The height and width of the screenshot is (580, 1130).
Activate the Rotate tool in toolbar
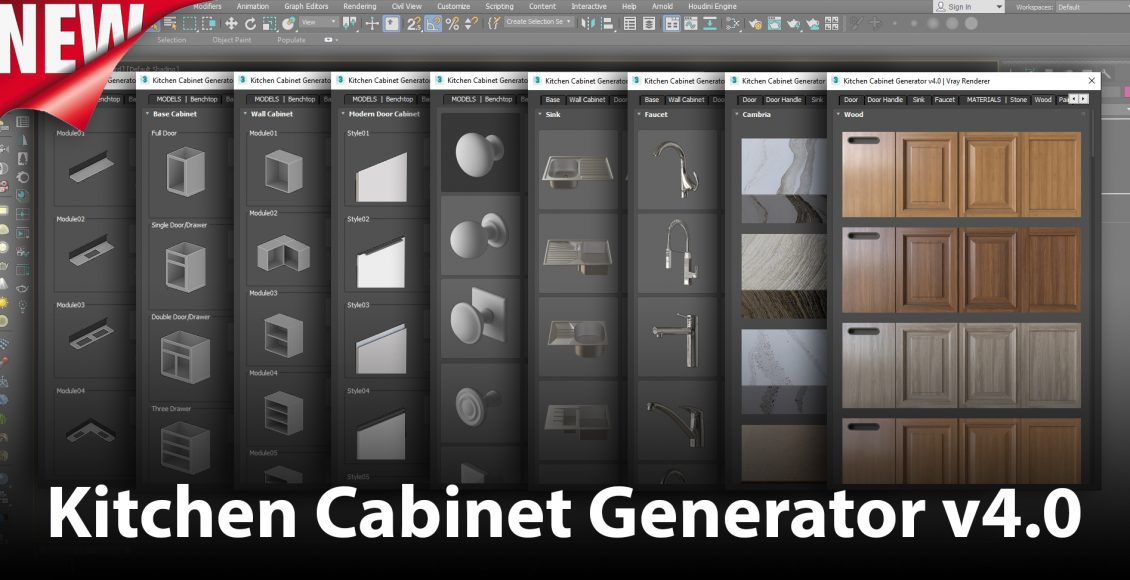[250, 23]
